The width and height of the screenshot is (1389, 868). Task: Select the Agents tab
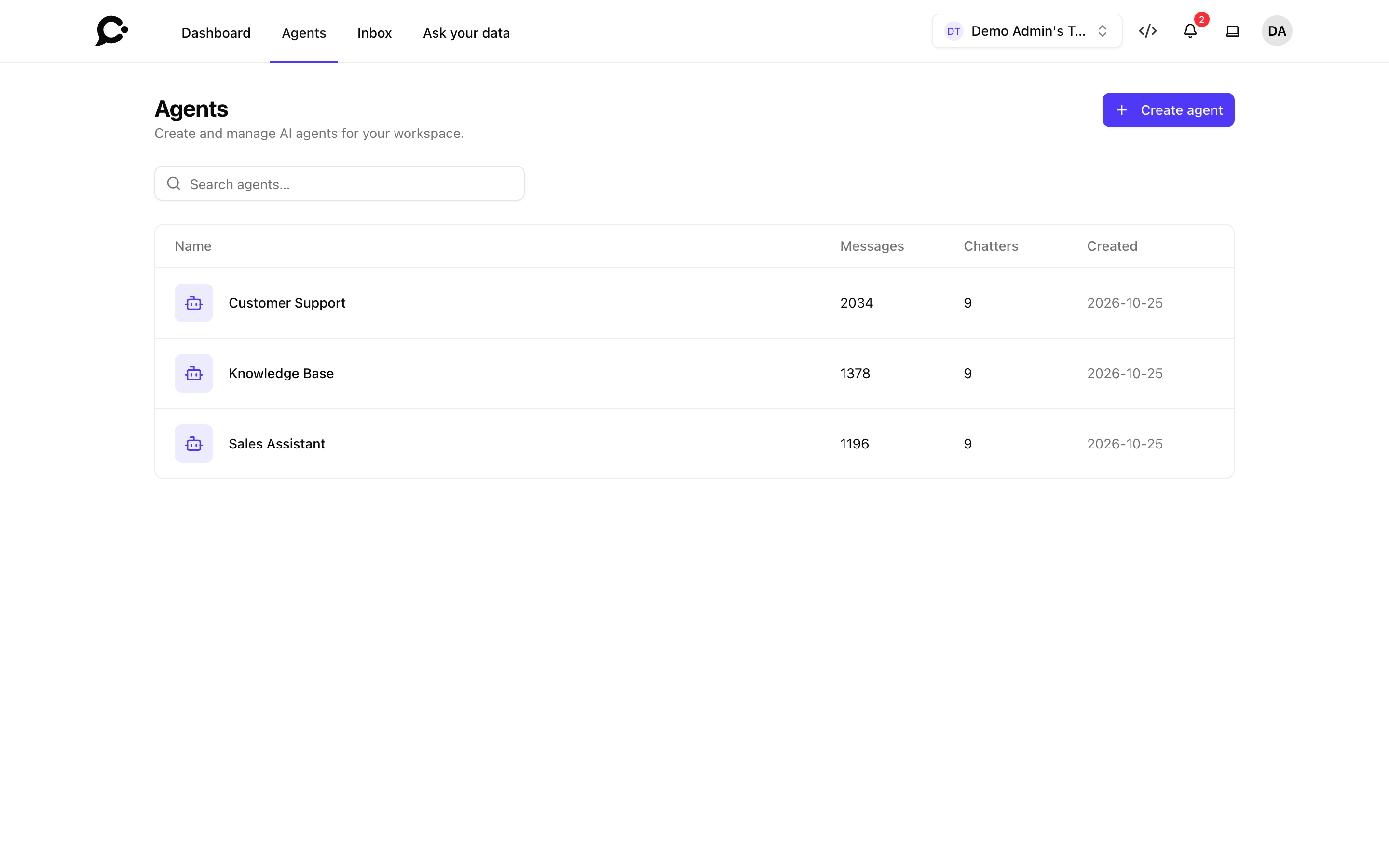tap(304, 33)
